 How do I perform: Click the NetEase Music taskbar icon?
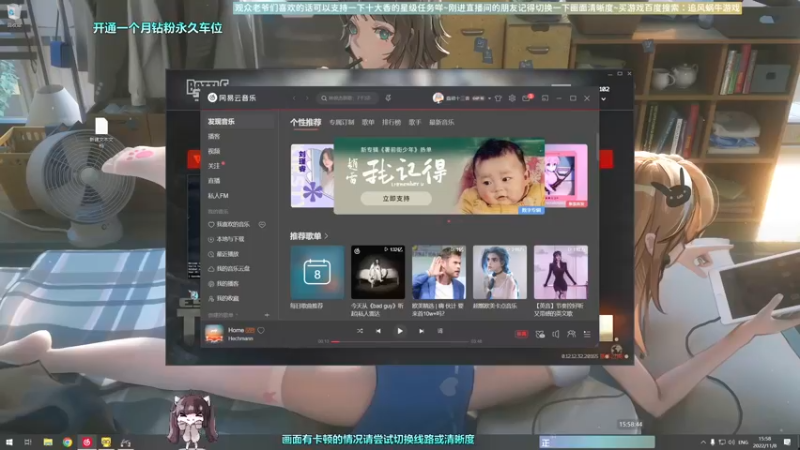pyautogui.click(x=87, y=442)
